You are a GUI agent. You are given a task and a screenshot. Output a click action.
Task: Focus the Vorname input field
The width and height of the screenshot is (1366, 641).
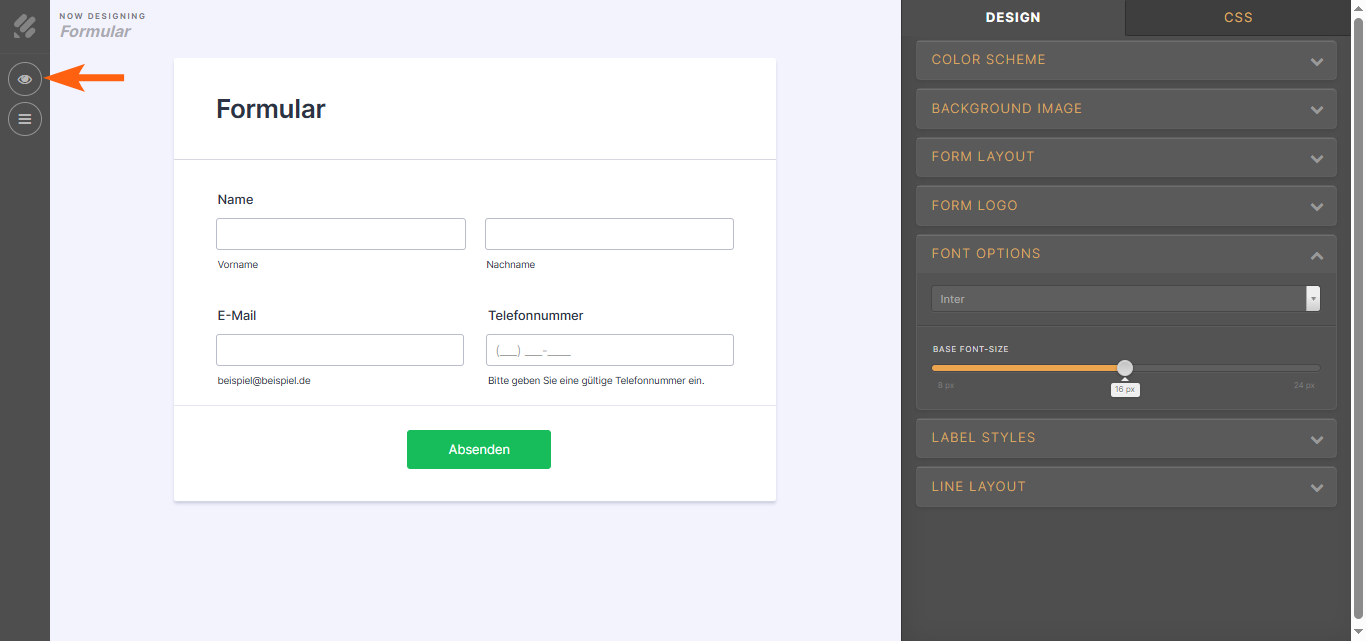[341, 234]
